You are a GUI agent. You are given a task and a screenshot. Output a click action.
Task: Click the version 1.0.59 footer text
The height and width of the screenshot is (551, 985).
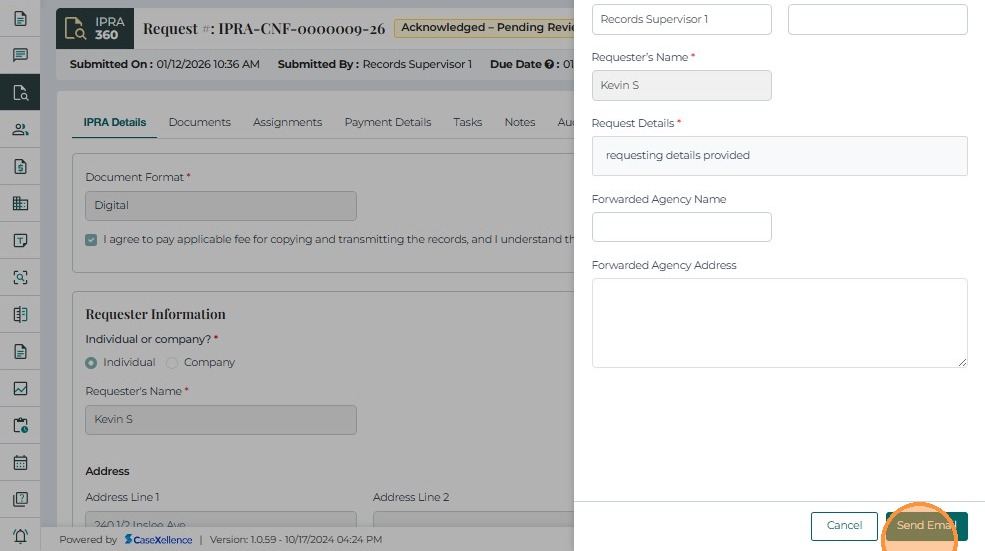click(x=296, y=540)
